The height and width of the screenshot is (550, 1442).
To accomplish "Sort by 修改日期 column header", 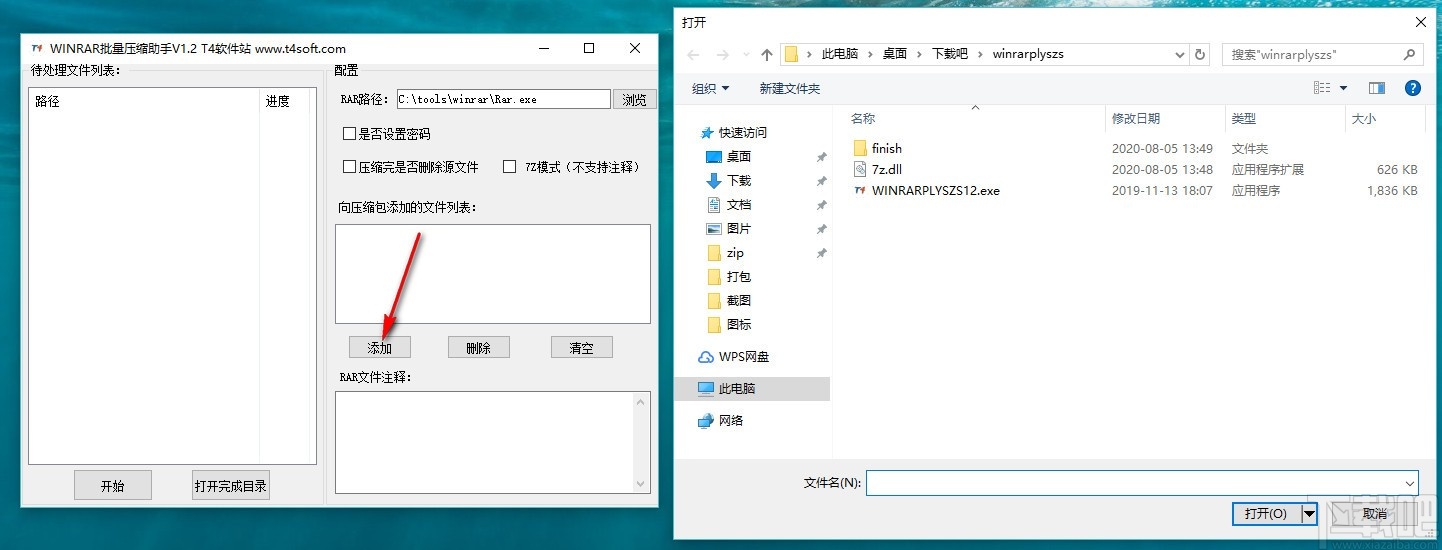I will point(1163,119).
